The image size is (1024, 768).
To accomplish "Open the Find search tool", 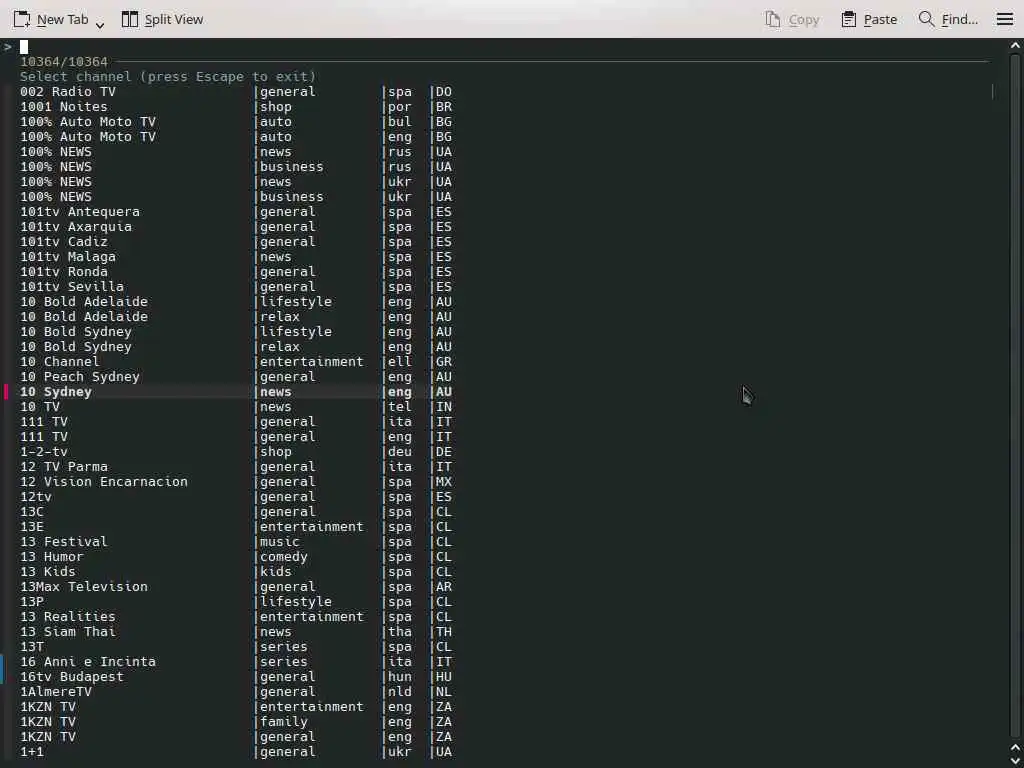I will [x=948, y=20].
